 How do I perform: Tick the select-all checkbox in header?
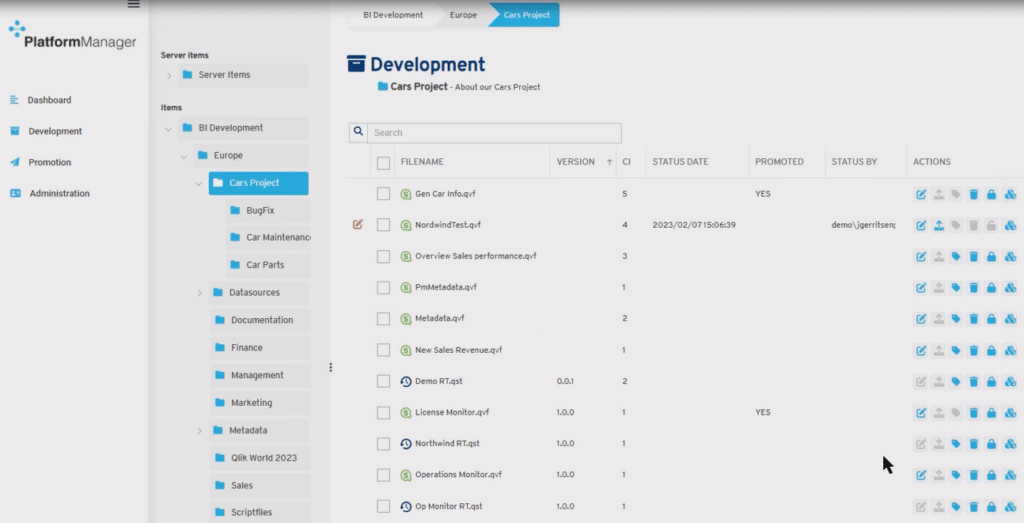coord(383,162)
